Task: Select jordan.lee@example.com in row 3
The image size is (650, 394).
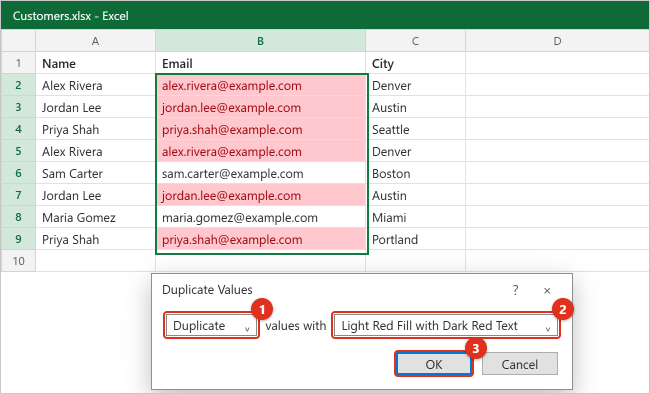Action: (x=260, y=107)
